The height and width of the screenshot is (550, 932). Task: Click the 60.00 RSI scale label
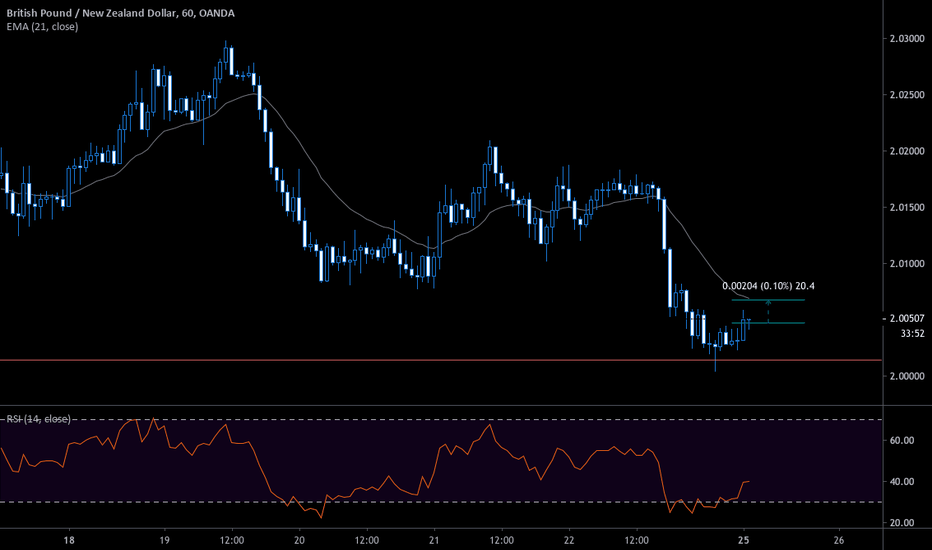(904, 440)
